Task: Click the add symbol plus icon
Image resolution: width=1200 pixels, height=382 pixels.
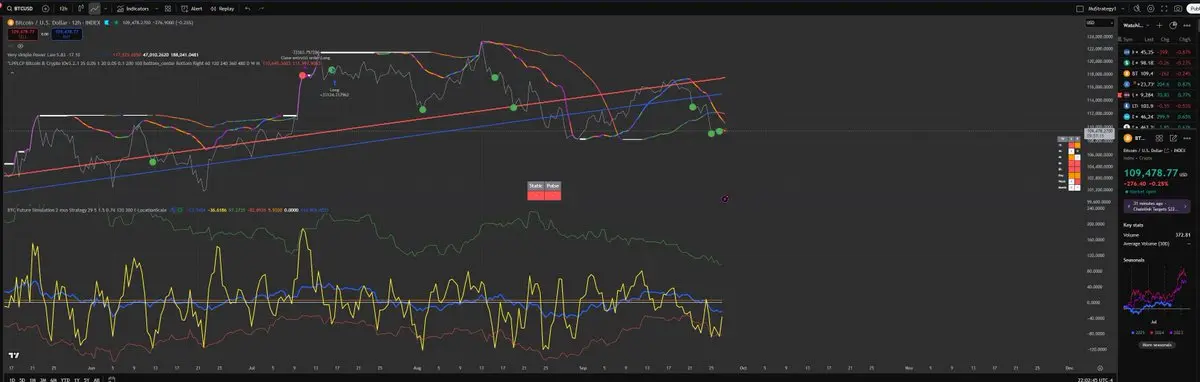Action: click(45, 9)
